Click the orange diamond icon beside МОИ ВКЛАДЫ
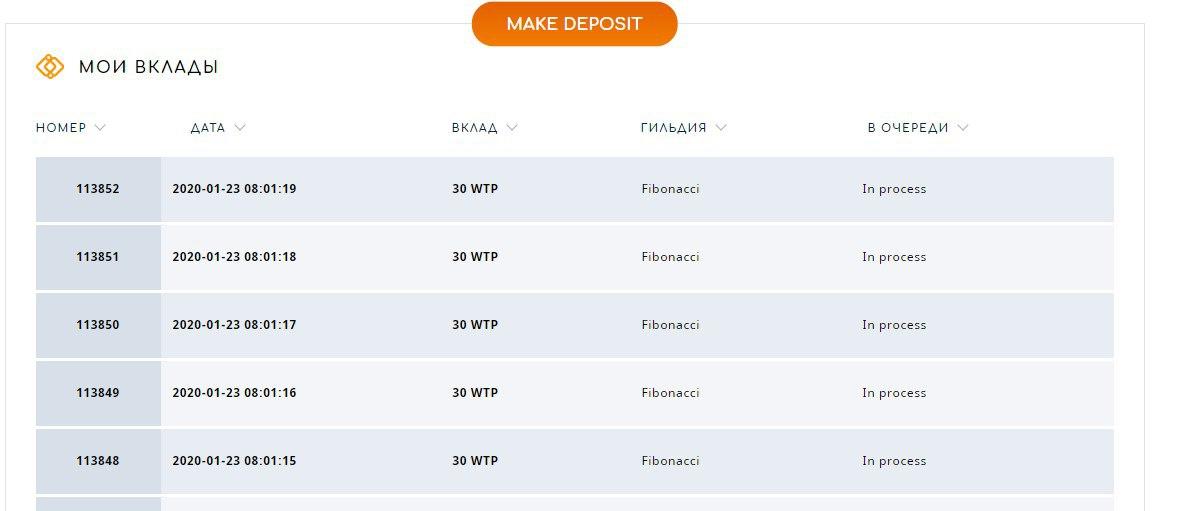 (x=50, y=67)
